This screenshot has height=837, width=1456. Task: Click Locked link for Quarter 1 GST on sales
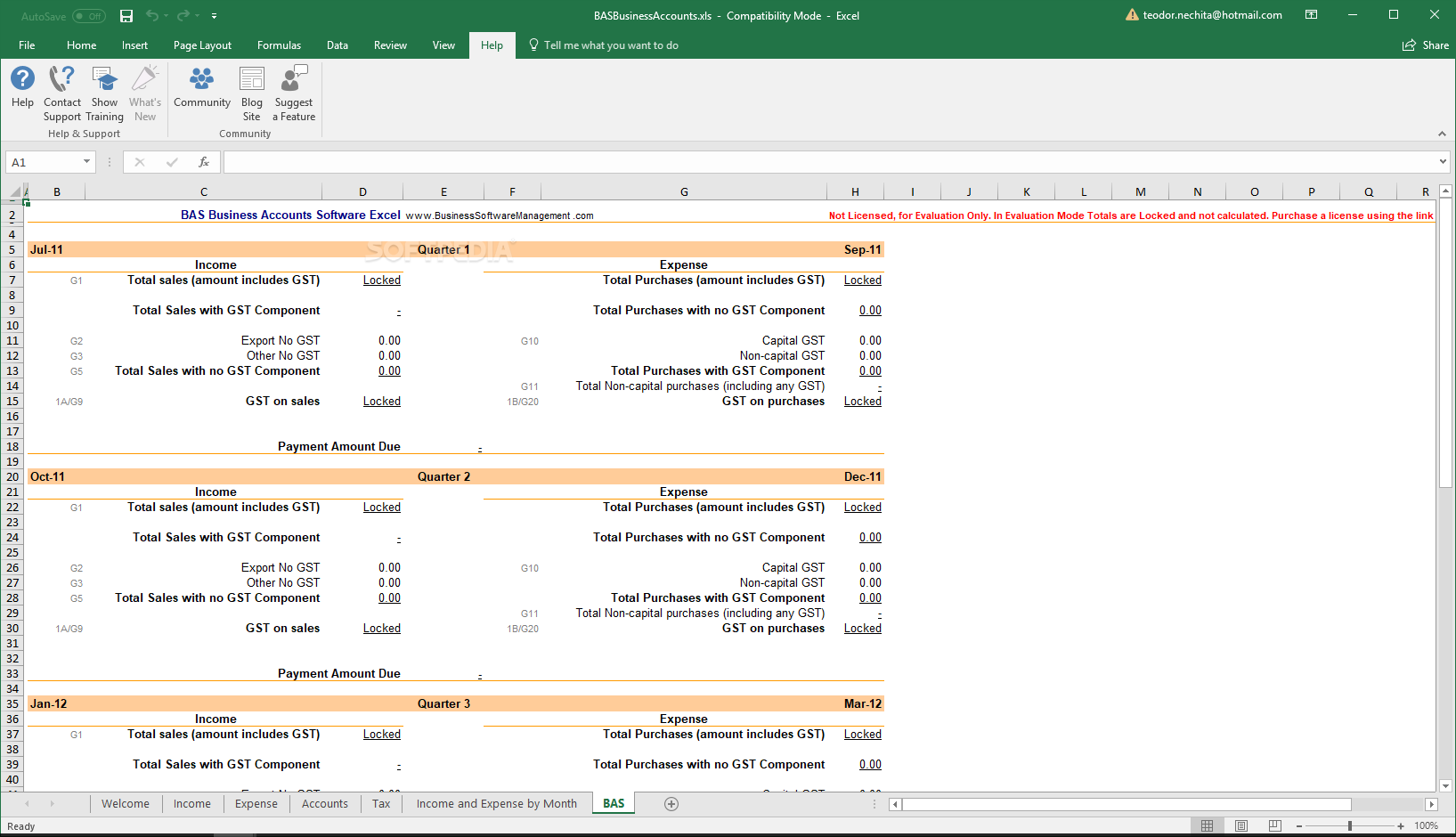coord(382,402)
